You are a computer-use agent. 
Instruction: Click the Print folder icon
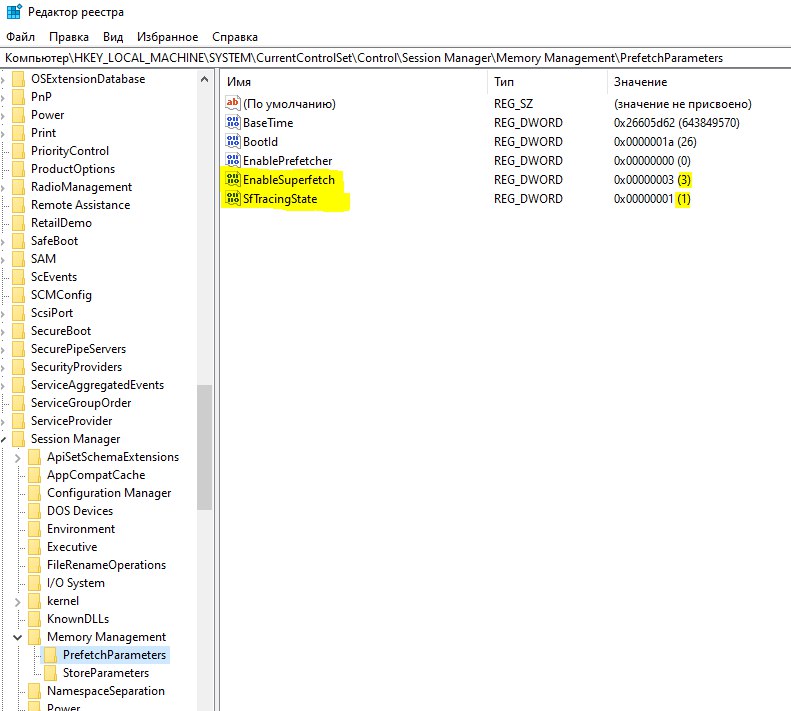19,133
